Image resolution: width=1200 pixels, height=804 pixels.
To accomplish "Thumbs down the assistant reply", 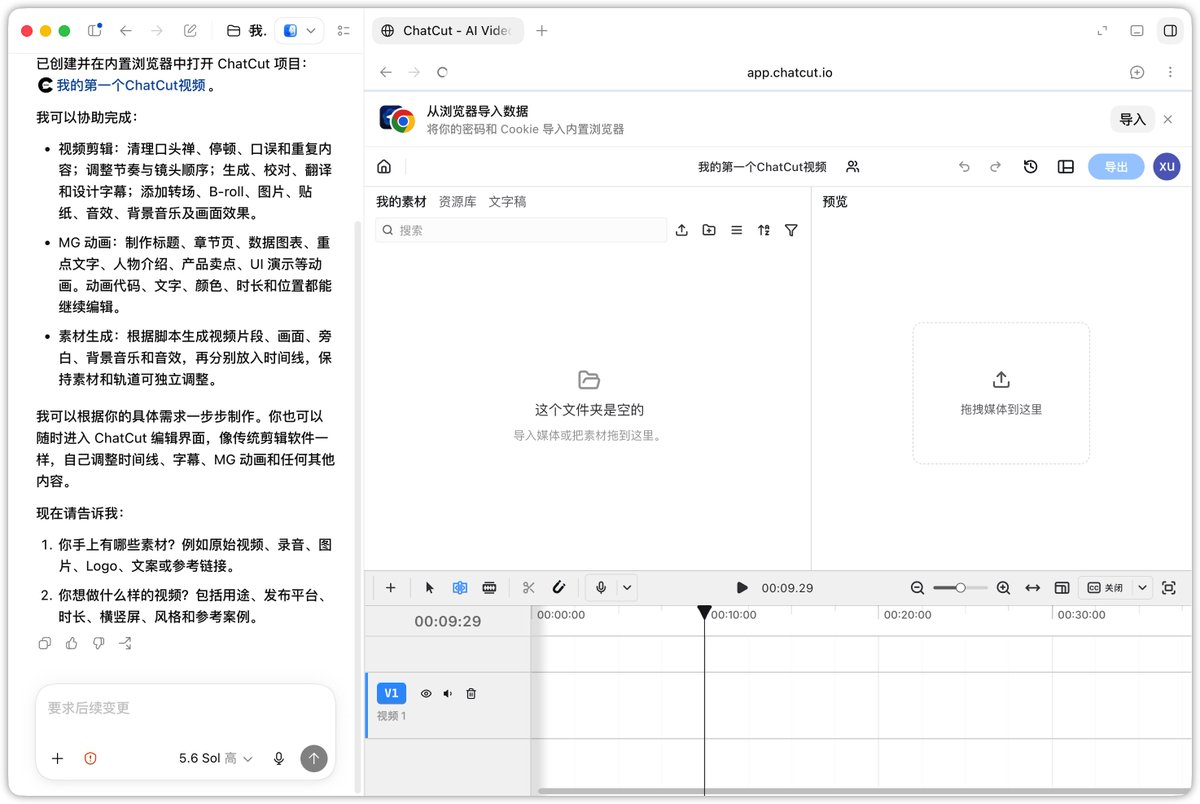I will (x=98, y=643).
